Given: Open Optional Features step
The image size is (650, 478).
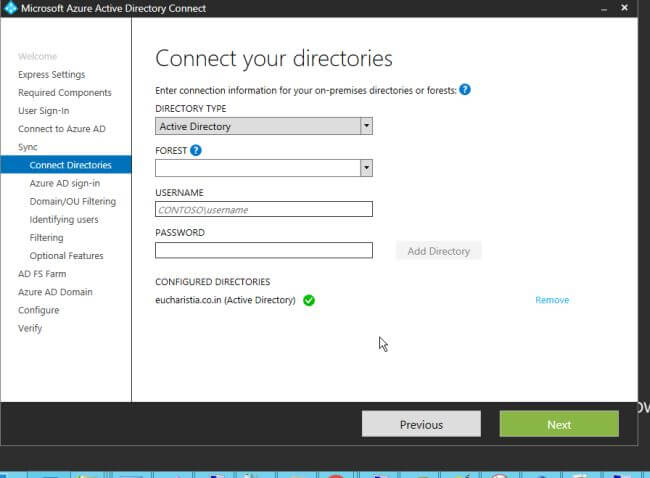Looking at the screenshot, I should click(66, 256).
